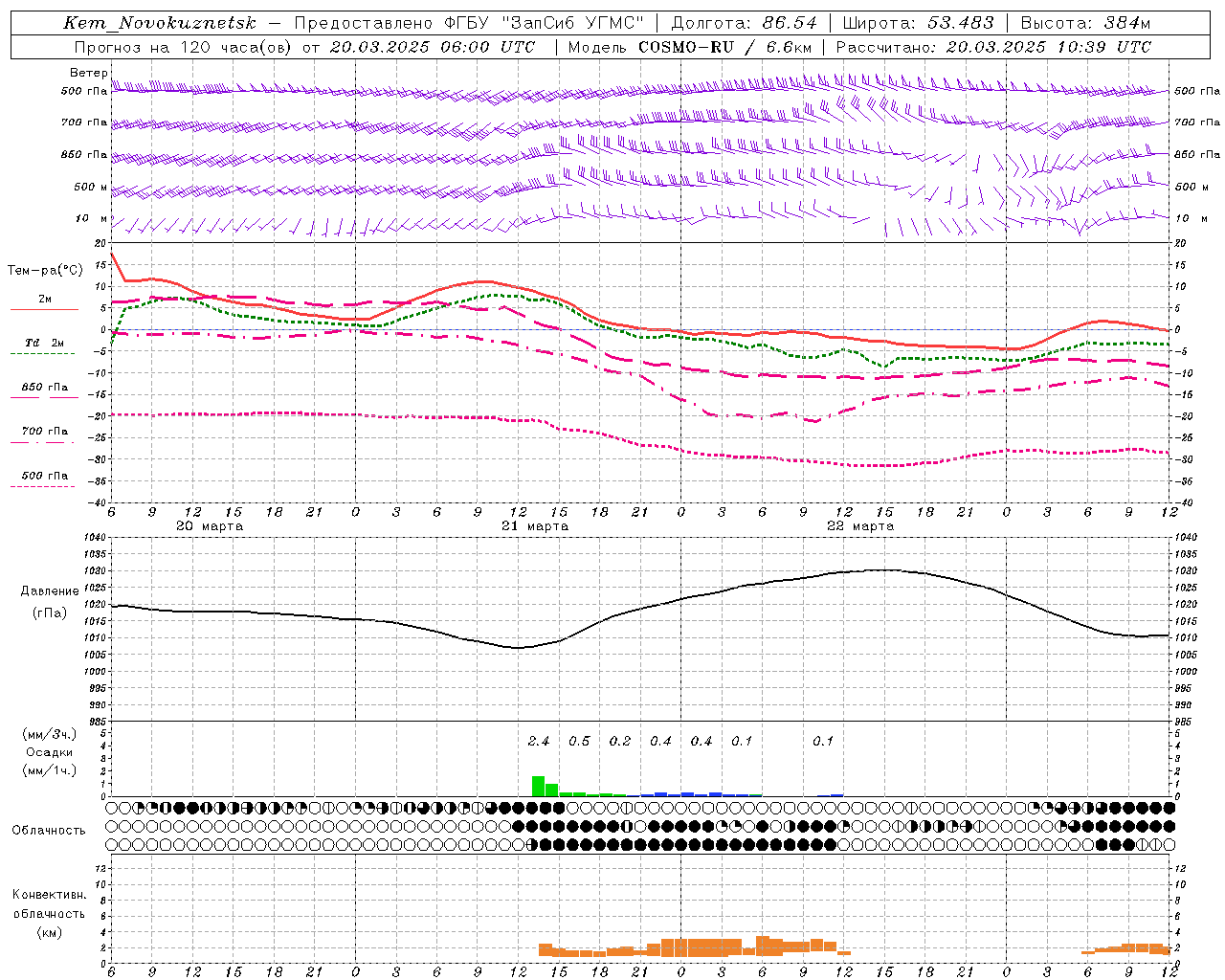Click the tallest green precipitation bar
The image size is (1225, 980).
point(539,786)
